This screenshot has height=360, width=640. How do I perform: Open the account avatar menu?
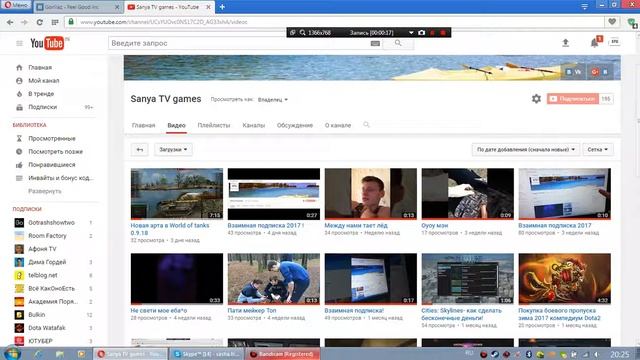pos(614,42)
